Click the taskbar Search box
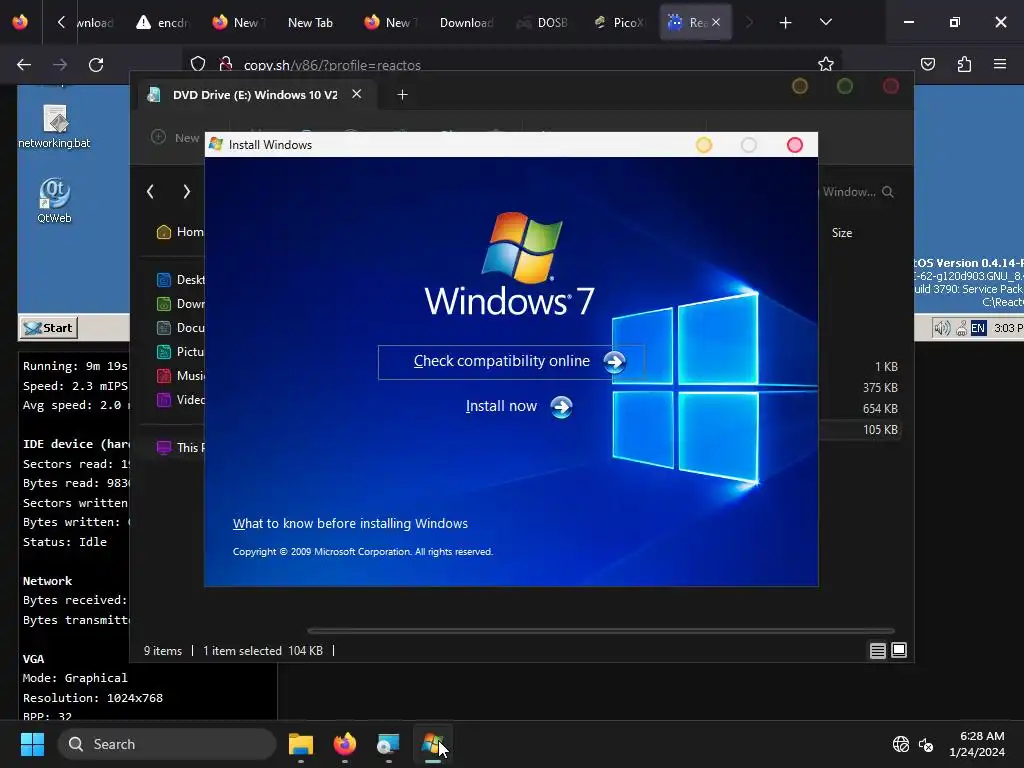Screen dimensions: 1024x768 click(x=167, y=744)
